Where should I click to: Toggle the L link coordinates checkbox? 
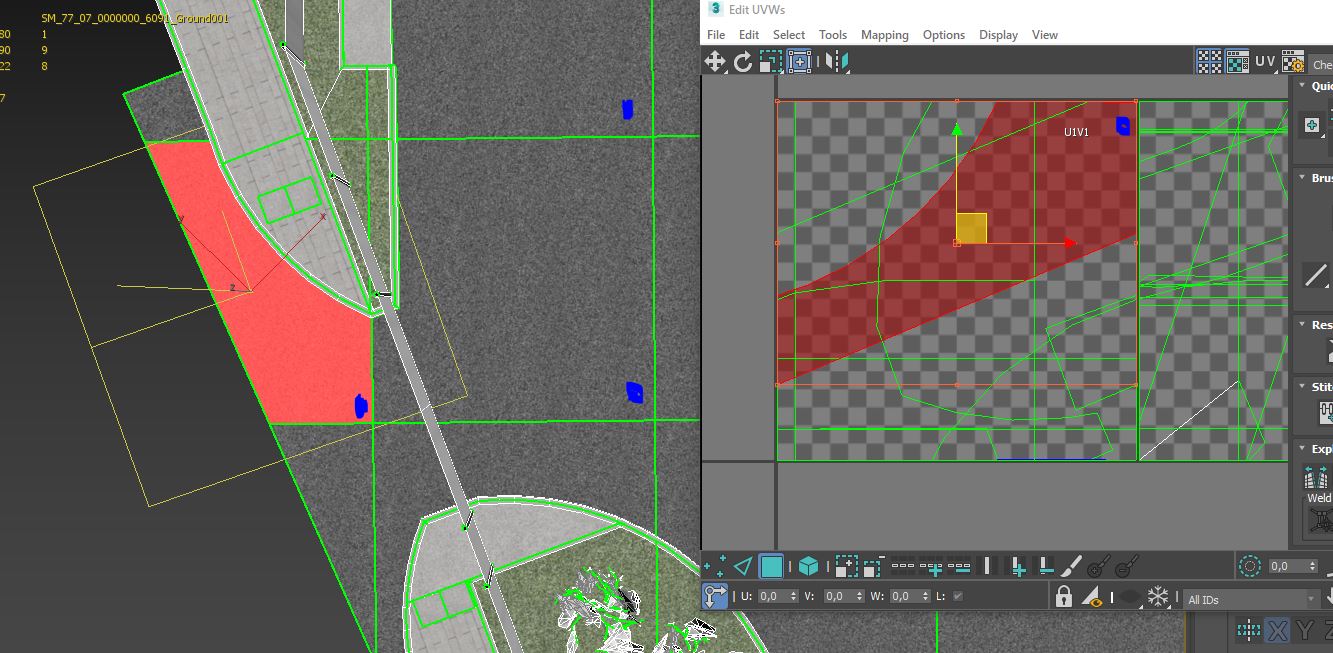[x=958, y=597]
